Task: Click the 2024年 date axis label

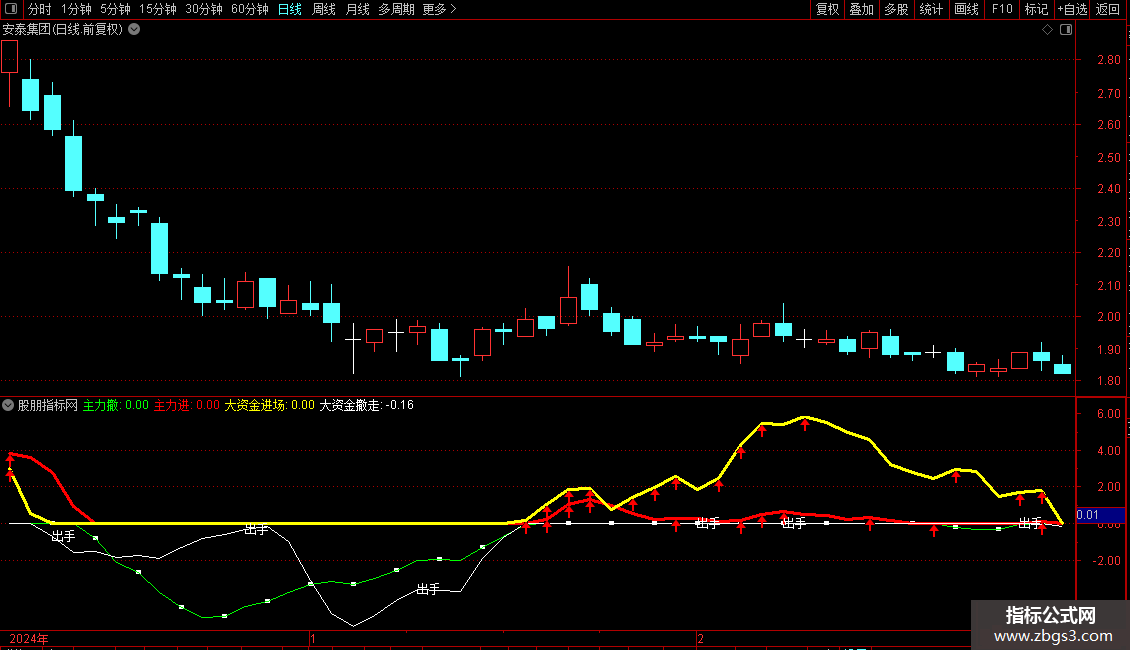Action: (x=29, y=638)
